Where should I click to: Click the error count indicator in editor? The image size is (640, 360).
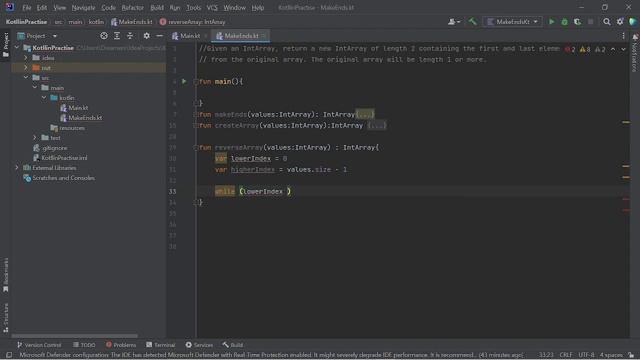click(570, 49)
